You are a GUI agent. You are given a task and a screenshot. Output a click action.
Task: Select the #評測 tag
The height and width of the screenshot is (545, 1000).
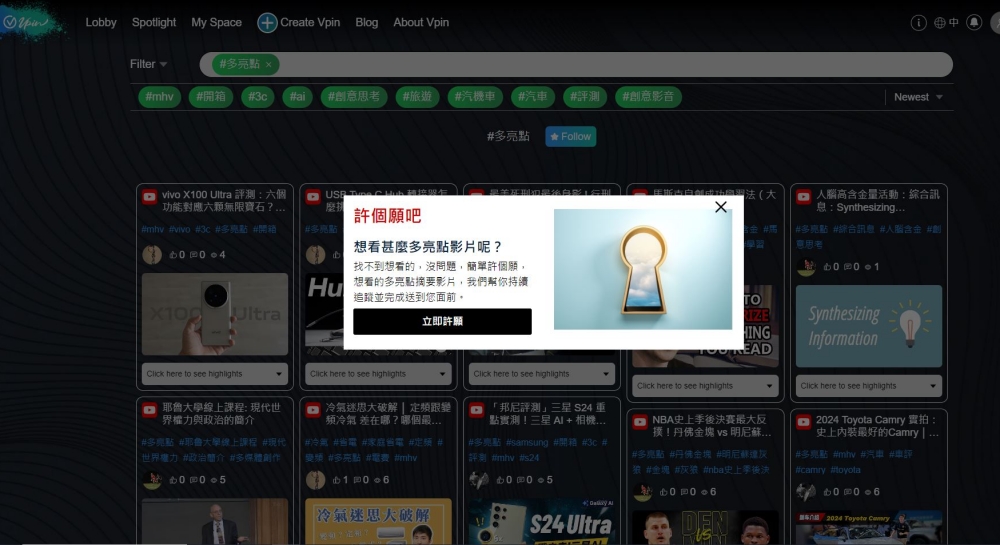coord(585,97)
